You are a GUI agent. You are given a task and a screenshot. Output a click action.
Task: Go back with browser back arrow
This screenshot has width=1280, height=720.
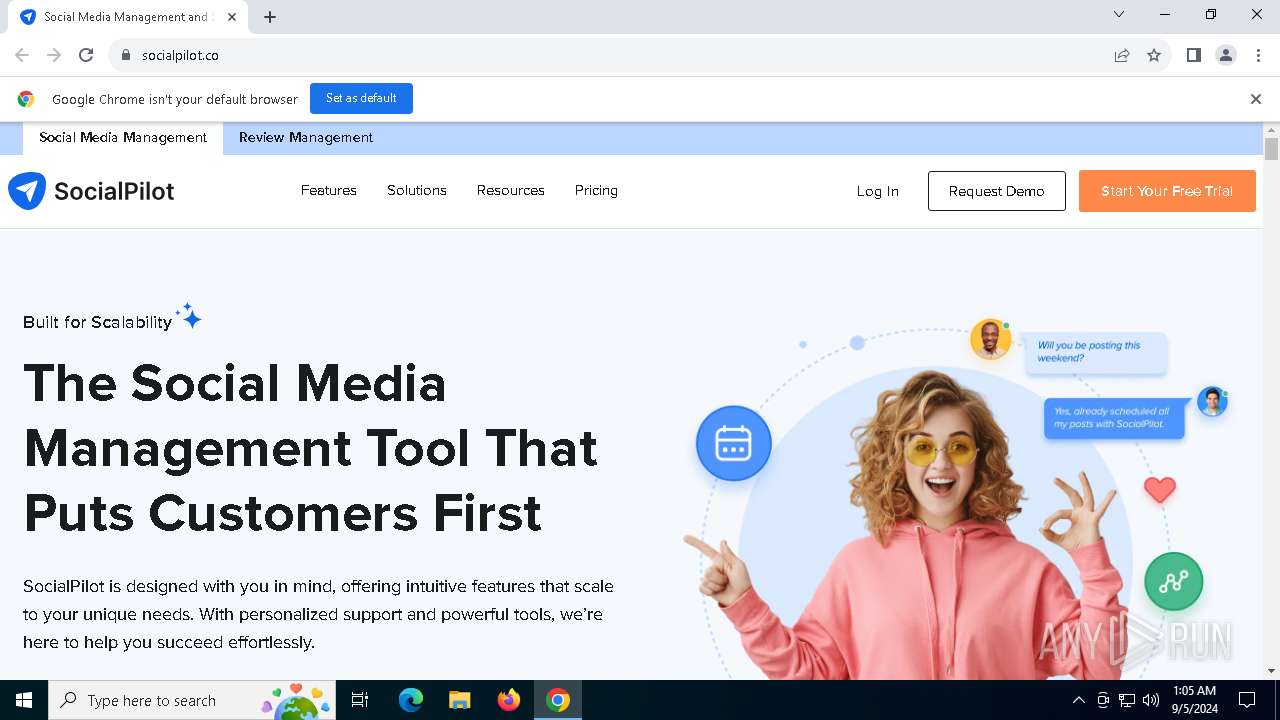[x=22, y=55]
